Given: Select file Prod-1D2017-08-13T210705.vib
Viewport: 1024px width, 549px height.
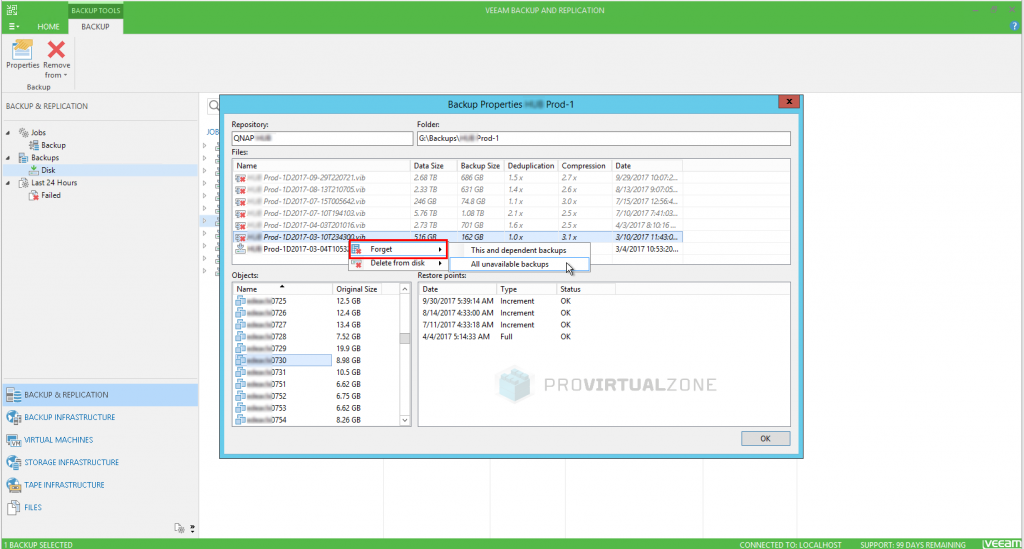Looking at the screenshot, I should [458, 189].
